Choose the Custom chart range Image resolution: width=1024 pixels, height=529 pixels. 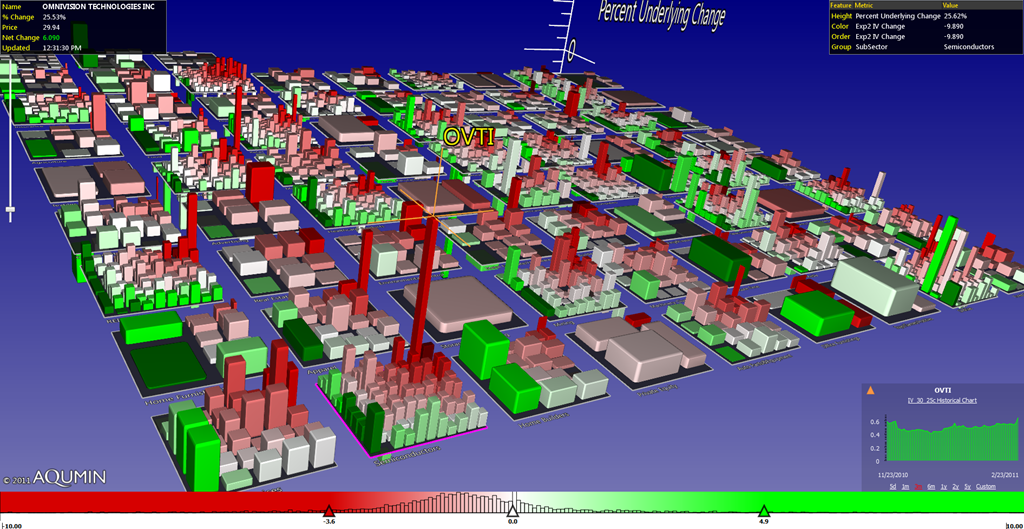(986, 487)
